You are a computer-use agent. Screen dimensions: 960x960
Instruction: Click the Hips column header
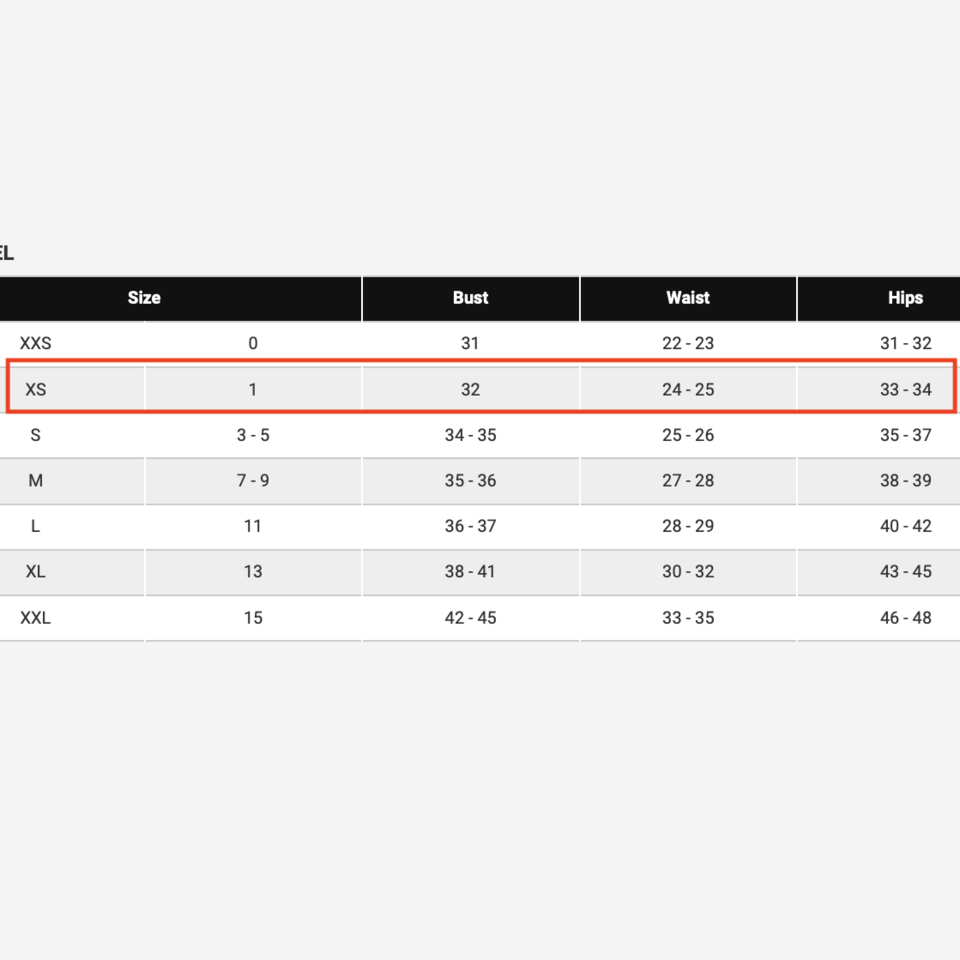coord(905,298)
